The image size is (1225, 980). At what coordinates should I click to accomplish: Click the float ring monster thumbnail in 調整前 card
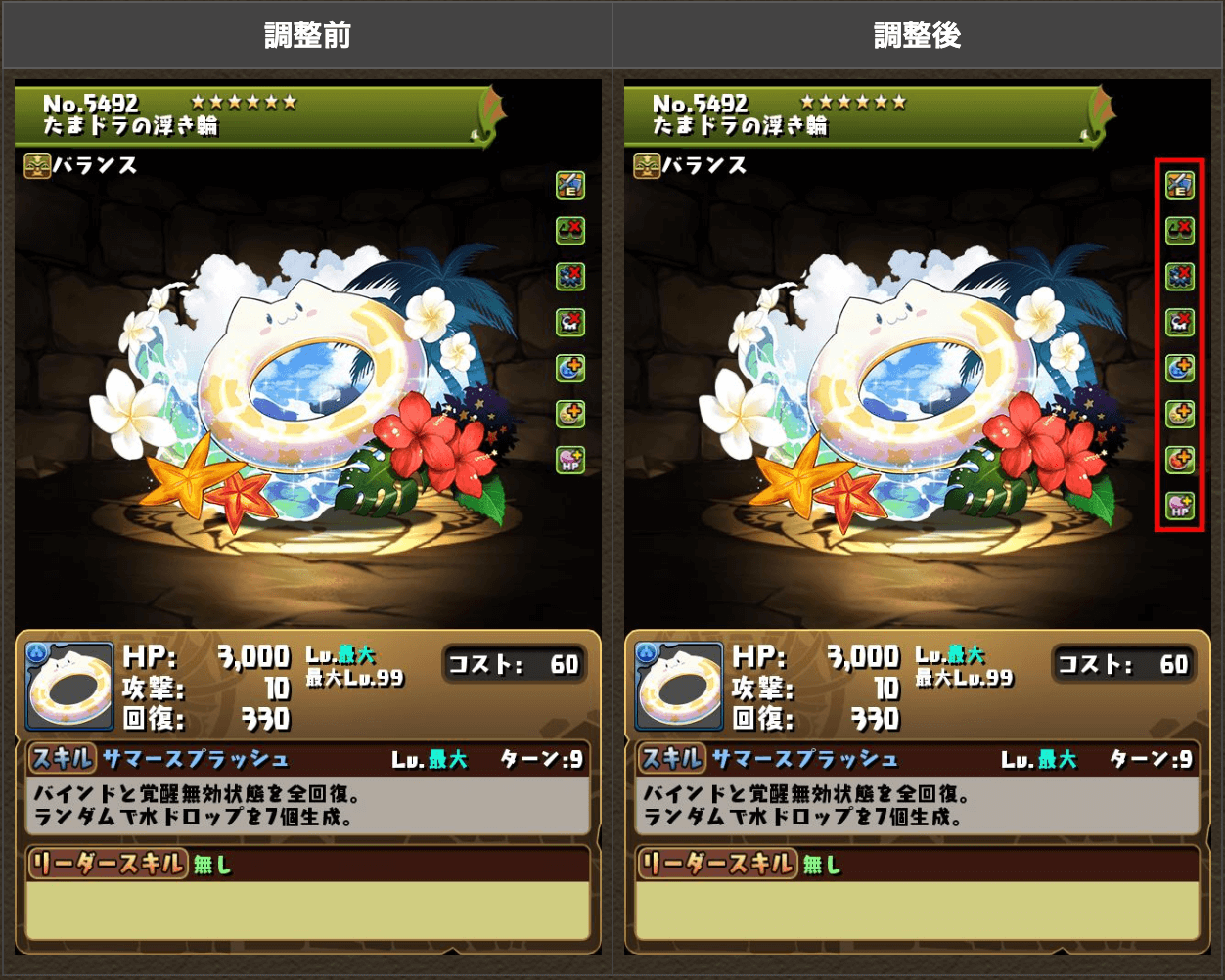click(68, 687)
